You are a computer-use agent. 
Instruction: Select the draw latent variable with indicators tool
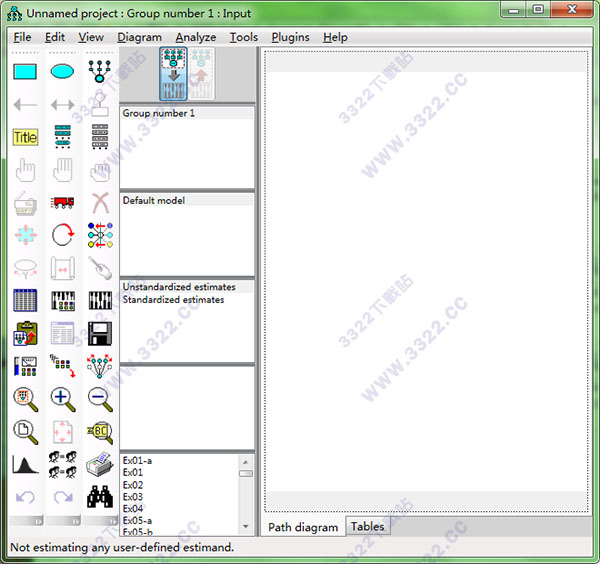tap(100, 72)
